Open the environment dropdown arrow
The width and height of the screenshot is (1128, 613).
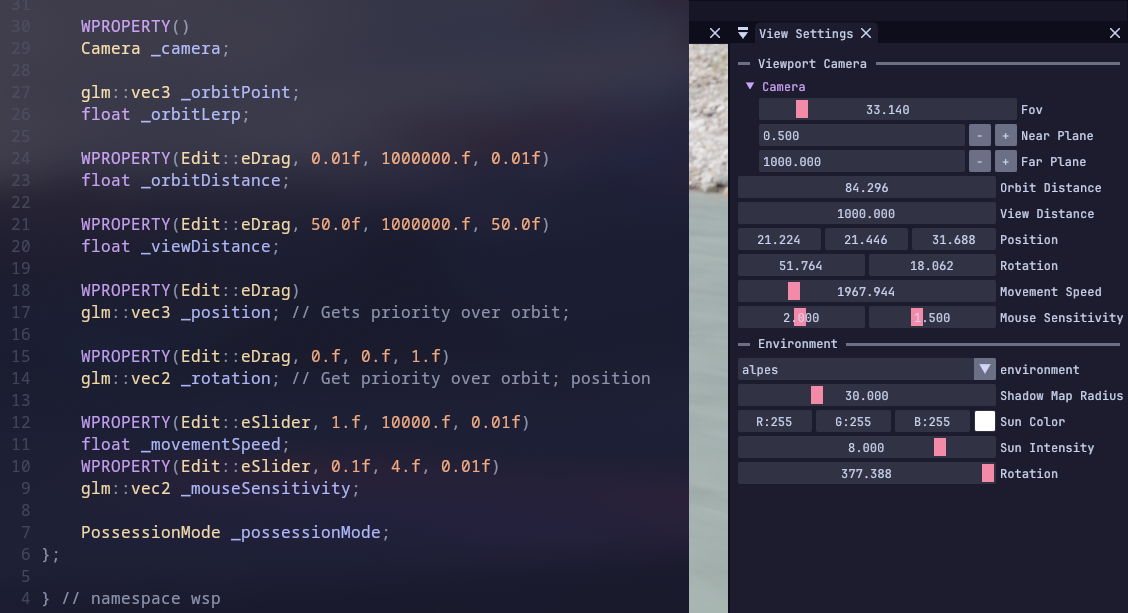985,370
